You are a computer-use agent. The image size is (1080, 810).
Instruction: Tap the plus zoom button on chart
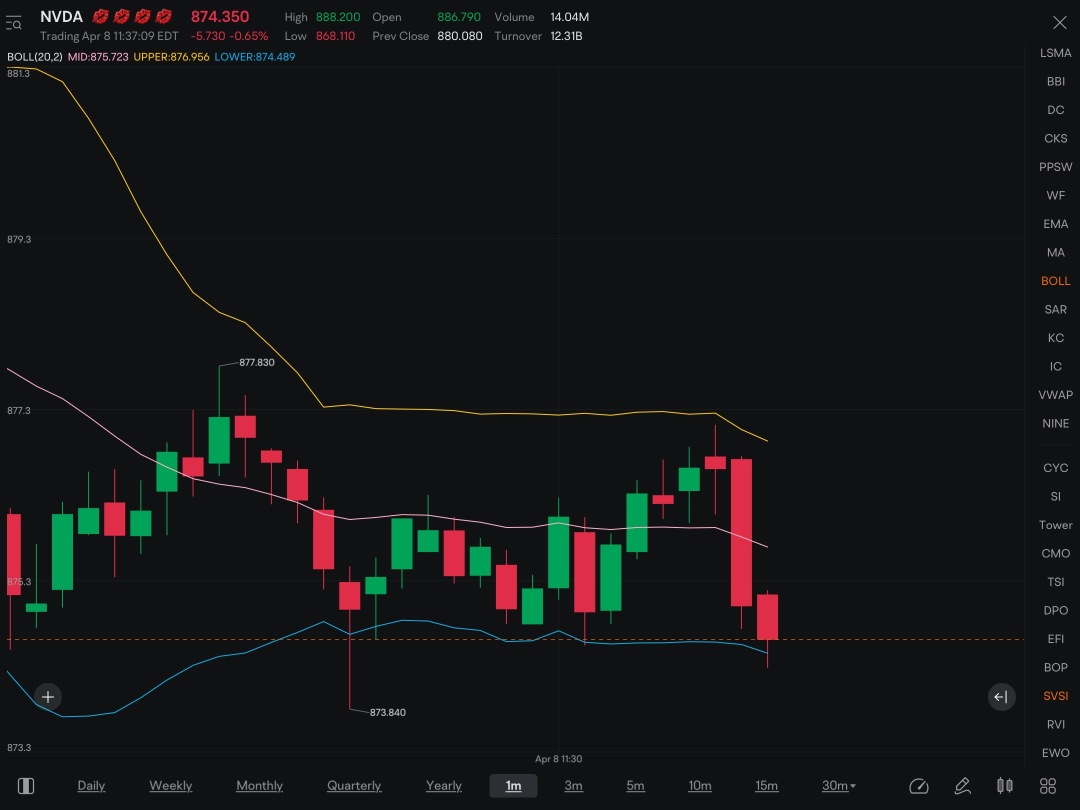click(x=48, y=697)
